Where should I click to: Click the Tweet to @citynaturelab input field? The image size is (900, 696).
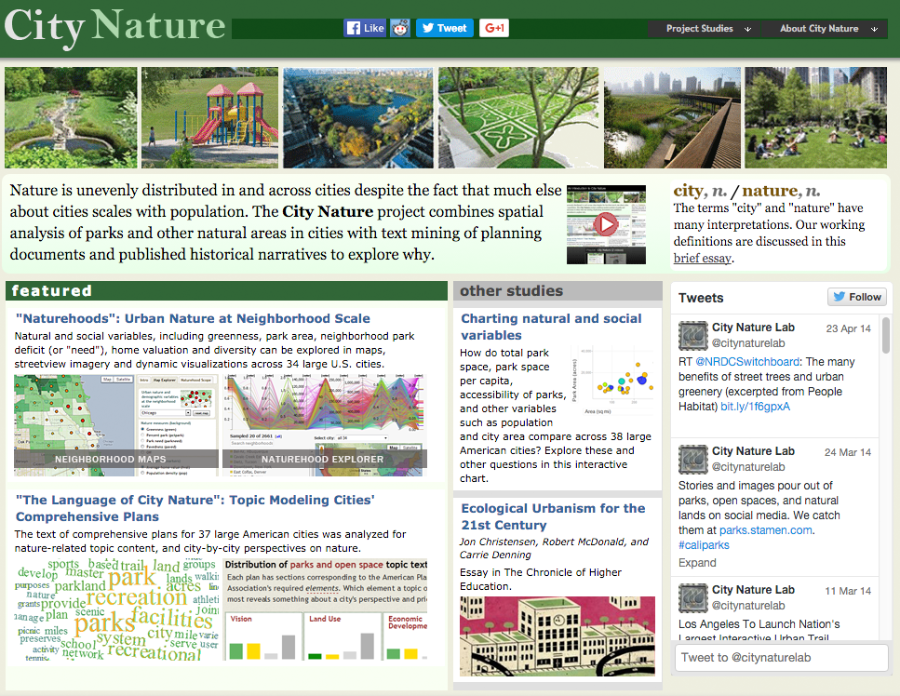[x=780, y=657]
